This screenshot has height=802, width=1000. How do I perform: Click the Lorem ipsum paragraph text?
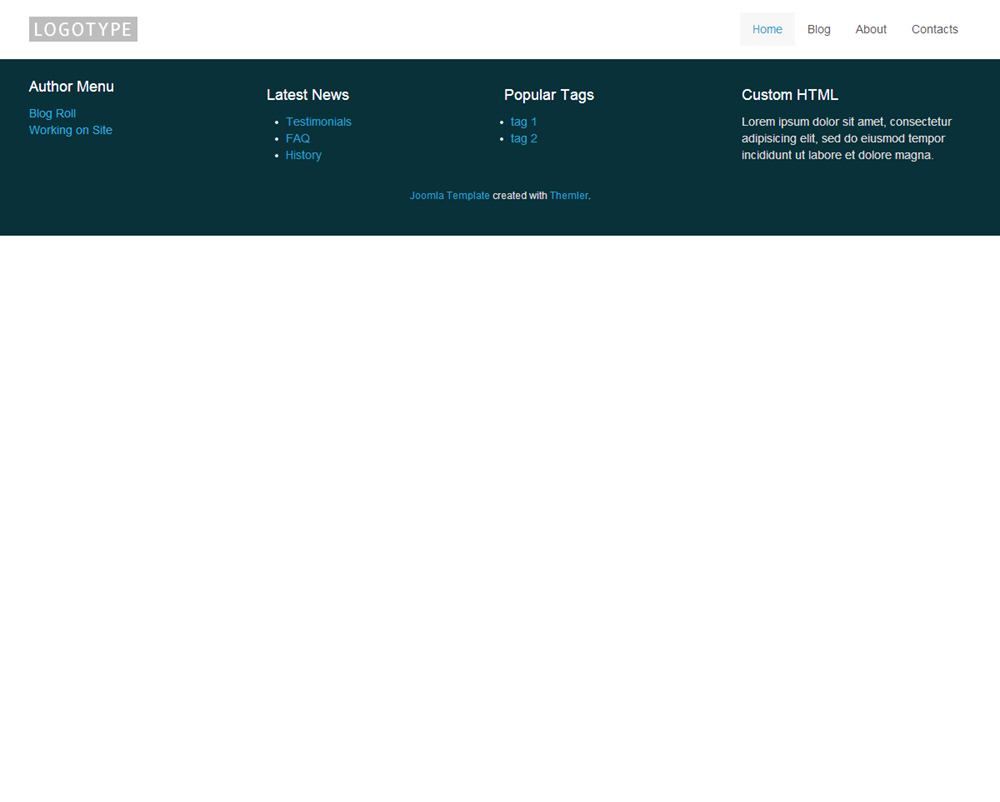coord(845,139)
